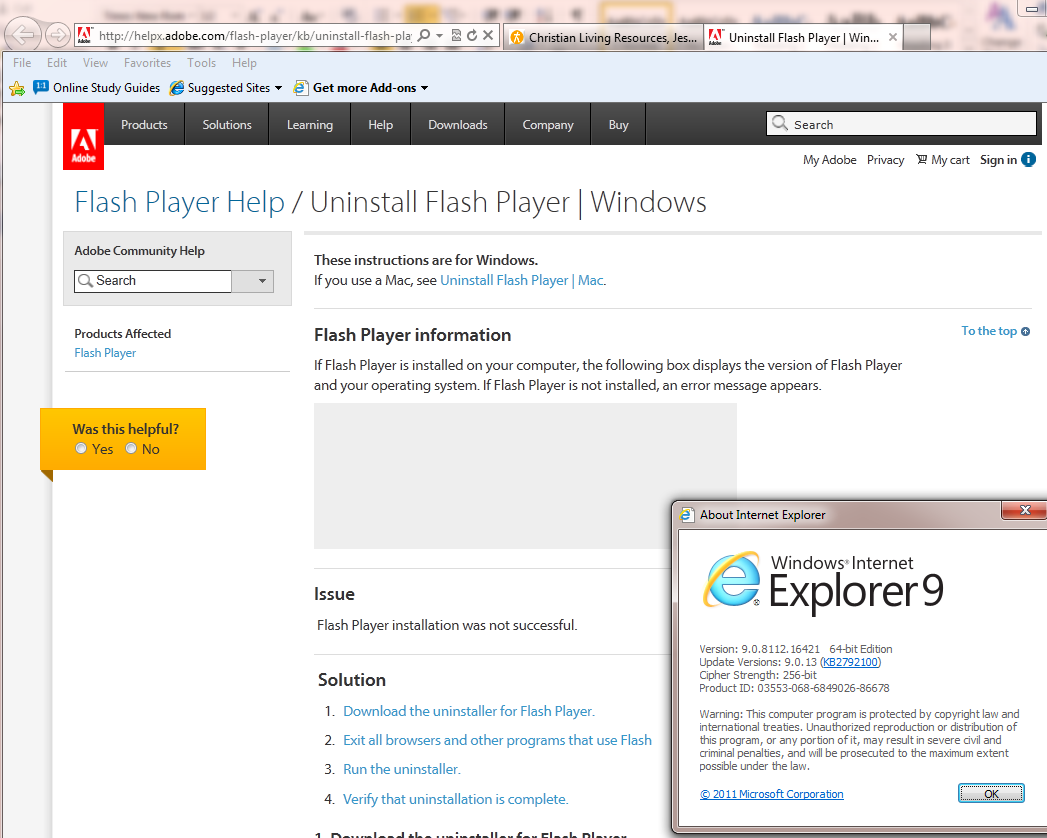Open the address bar autocomplete dropdown arrow
The width and height of the screenshot is (1047, 838).
pos(439,35)
